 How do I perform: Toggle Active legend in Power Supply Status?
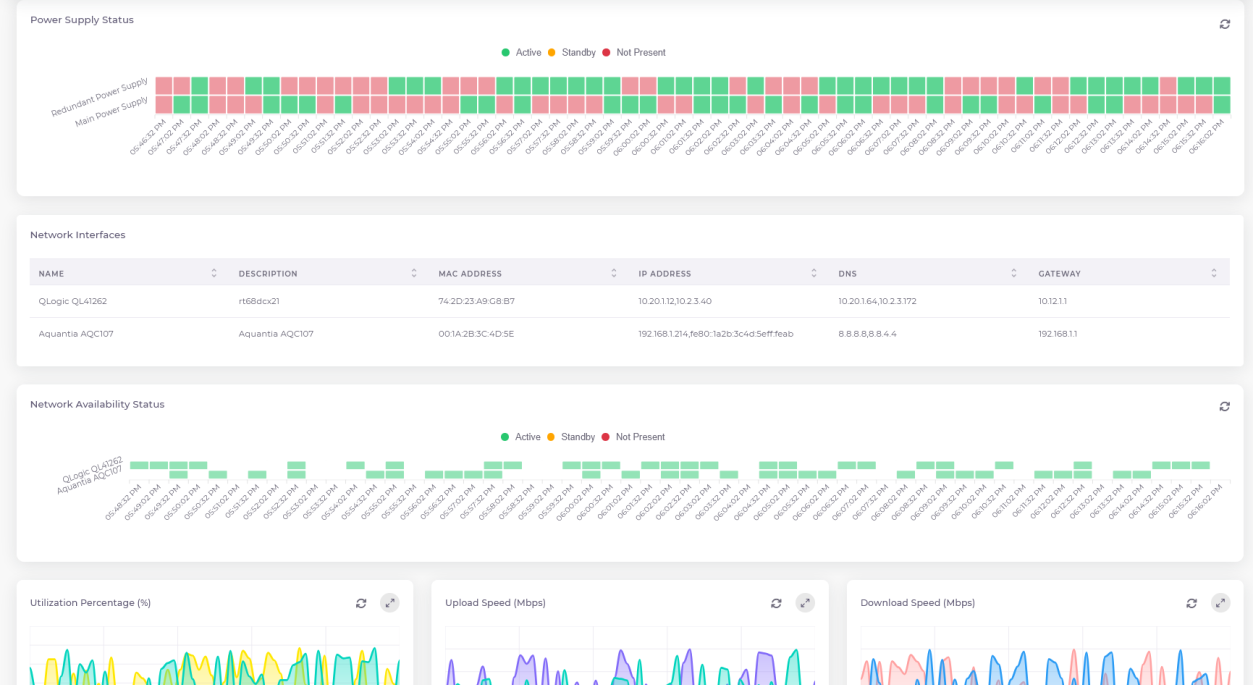coord(527,53)
